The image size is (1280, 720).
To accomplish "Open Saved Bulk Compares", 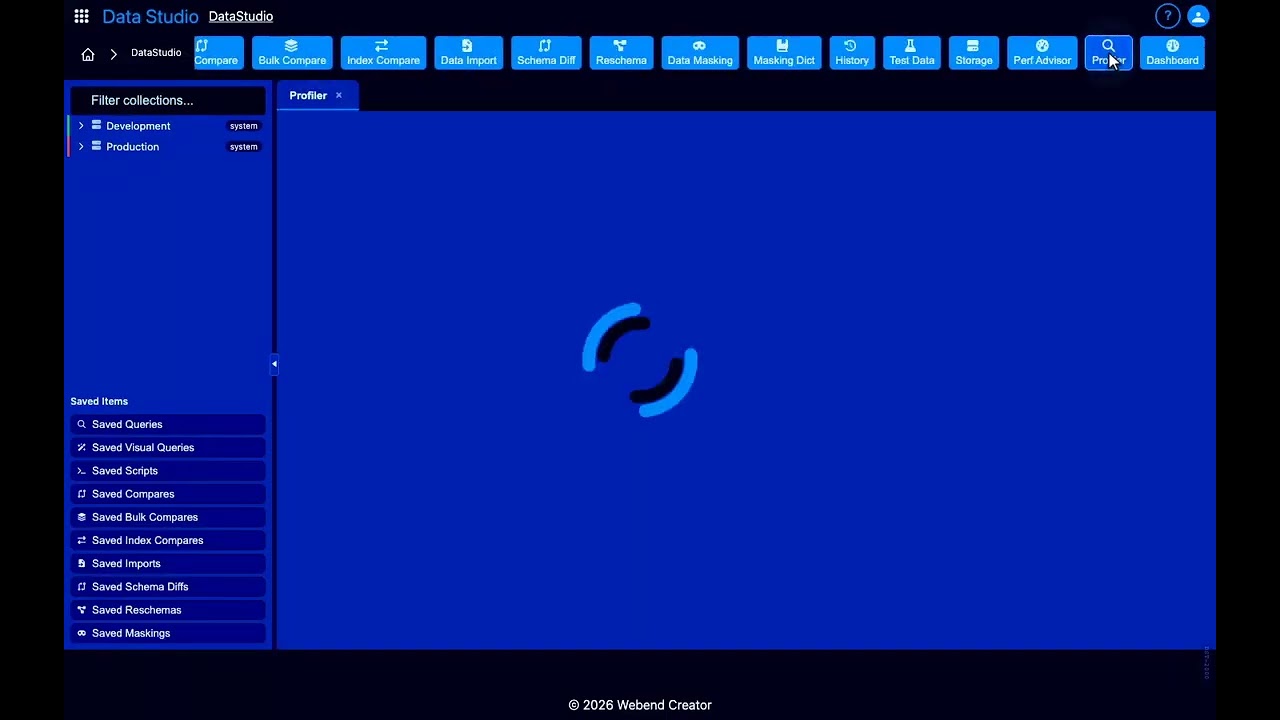I will [168, 517].
